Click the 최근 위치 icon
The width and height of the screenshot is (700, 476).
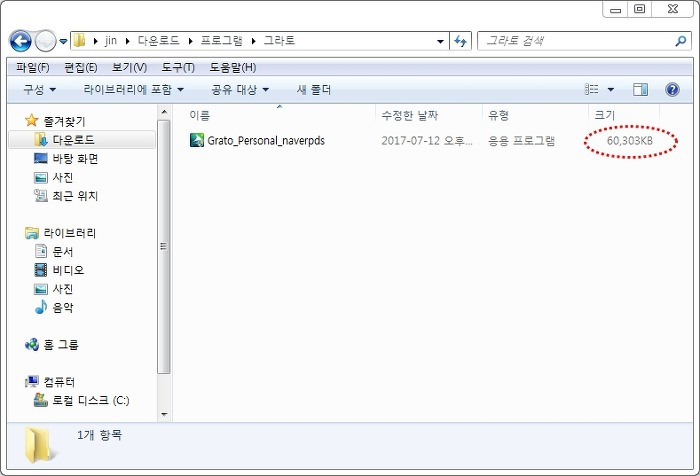[41, 196]
